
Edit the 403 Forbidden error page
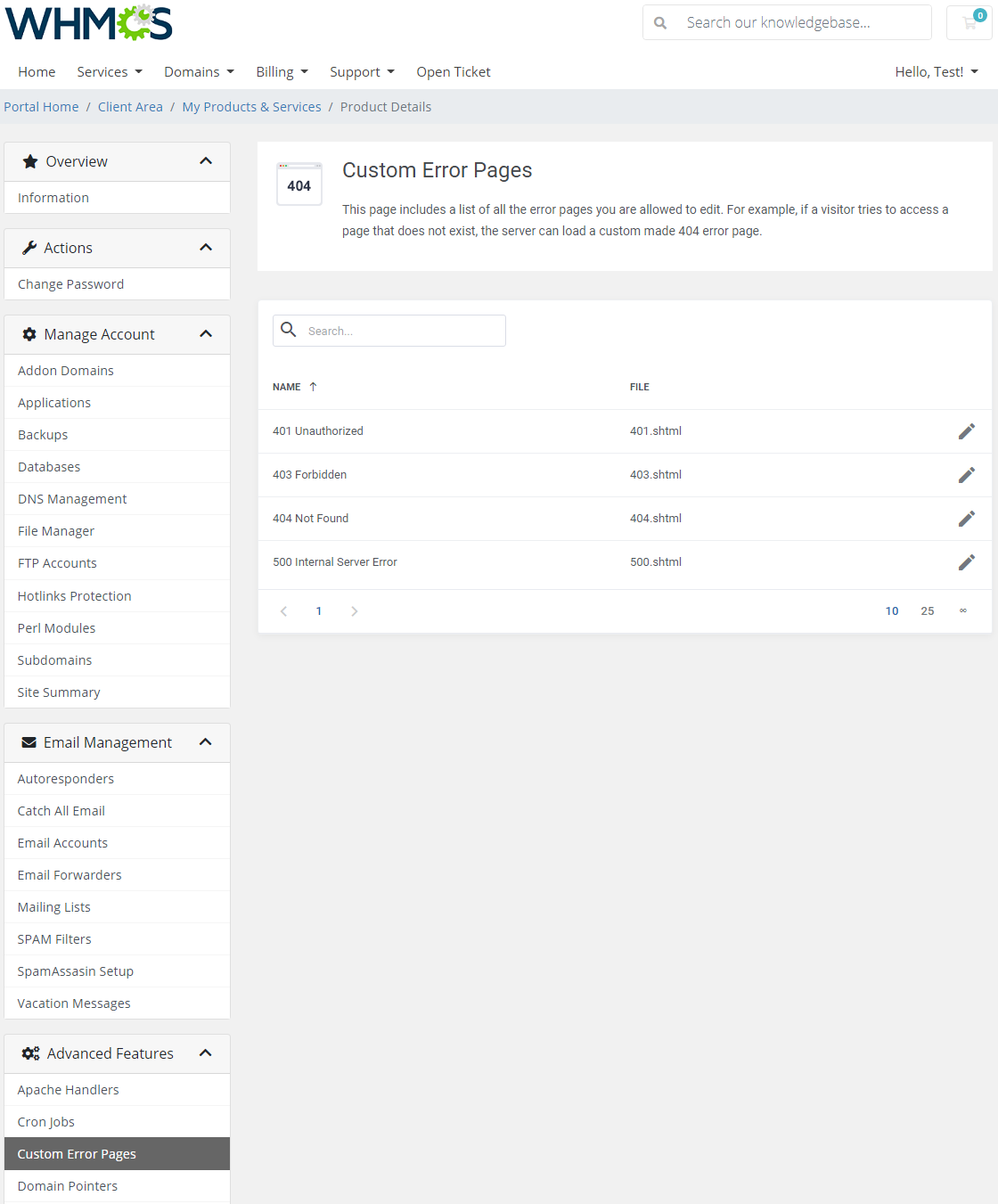[x=967, y=475]
